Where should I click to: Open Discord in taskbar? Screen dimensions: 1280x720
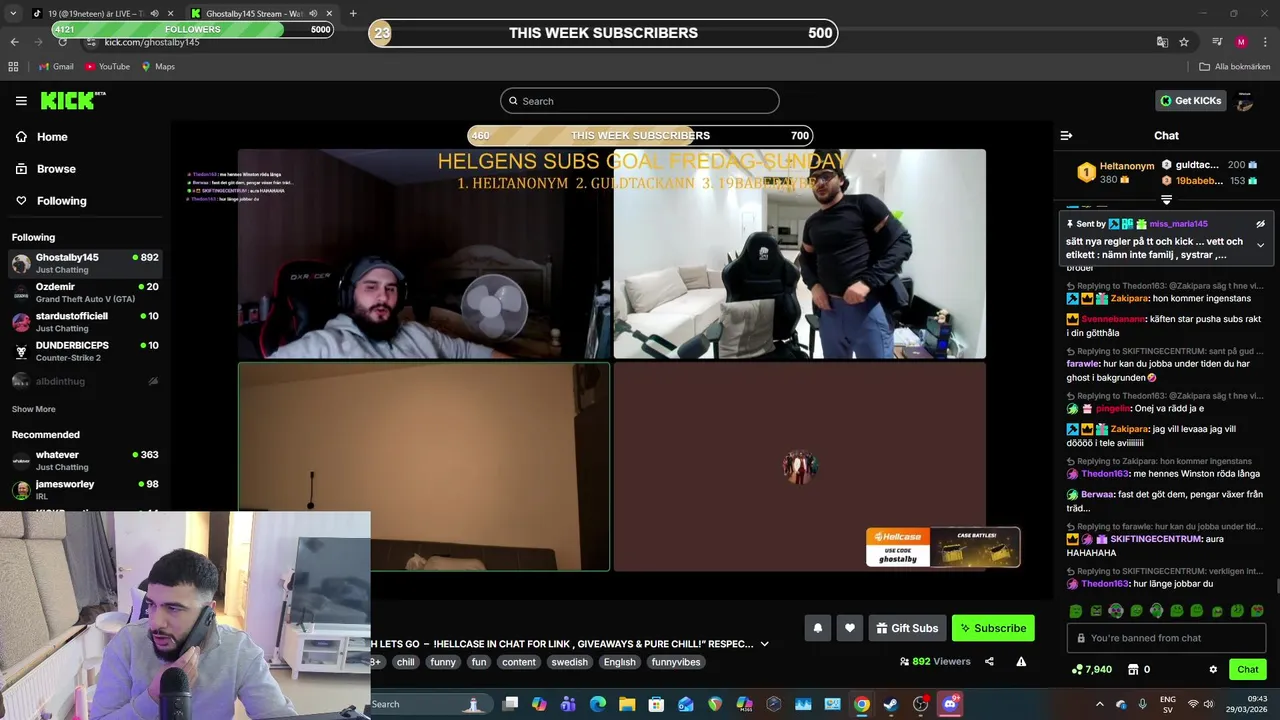point(950,704)
